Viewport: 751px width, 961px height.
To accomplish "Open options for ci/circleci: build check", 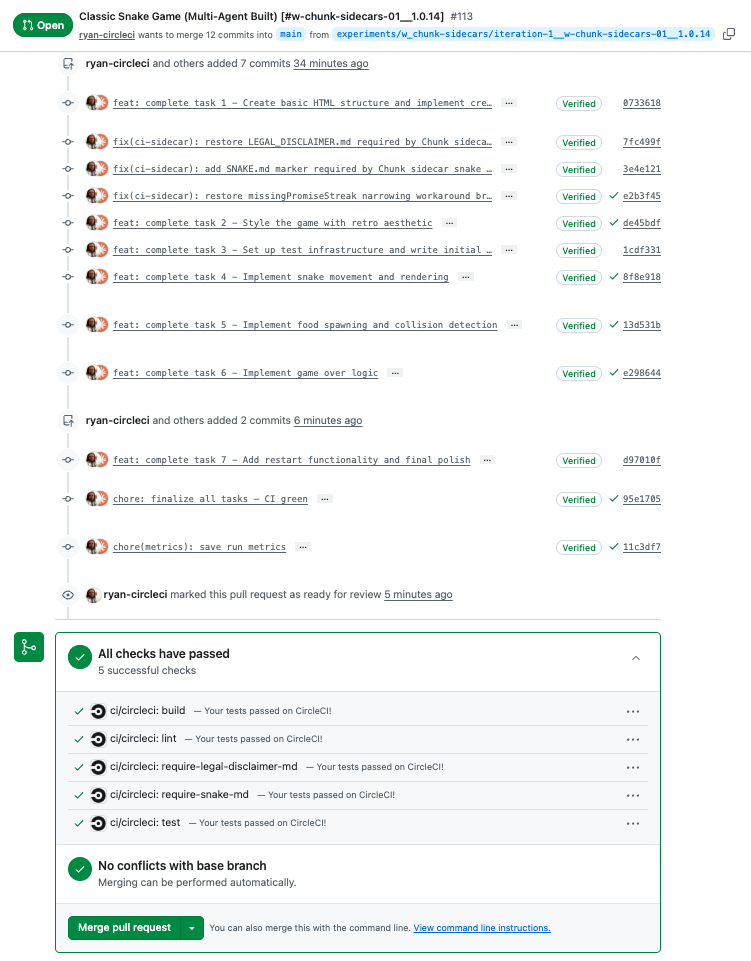I will point(633,712).
